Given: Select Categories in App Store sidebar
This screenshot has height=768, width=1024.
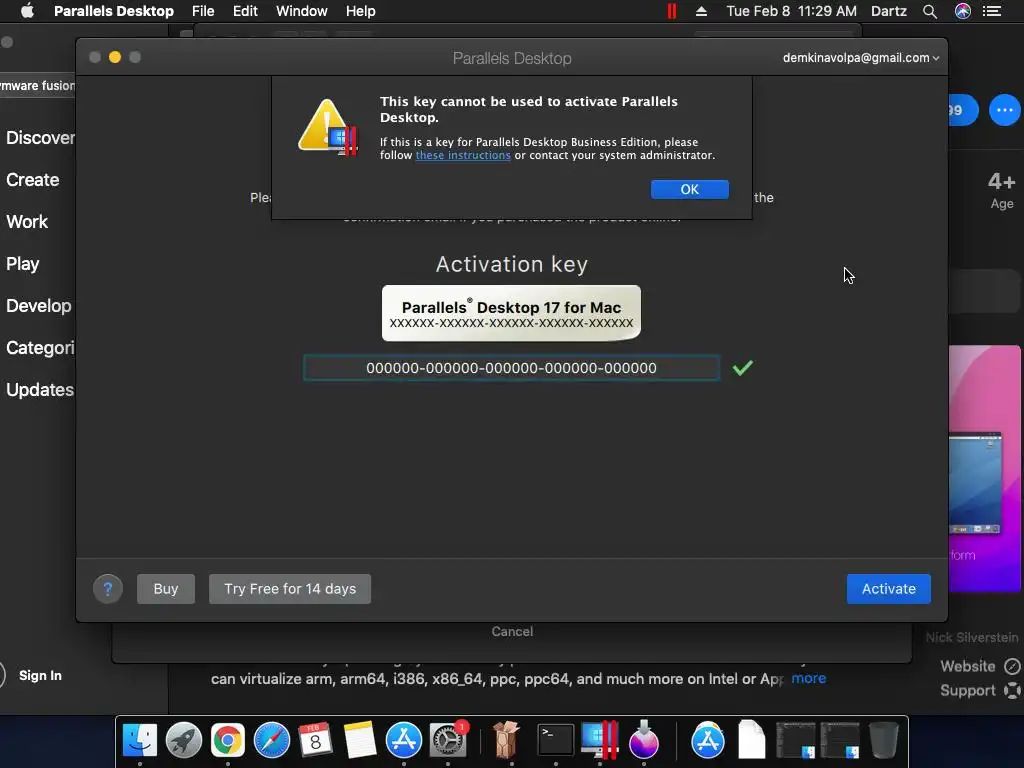Looking at the screenshot, I should (38, 347).
